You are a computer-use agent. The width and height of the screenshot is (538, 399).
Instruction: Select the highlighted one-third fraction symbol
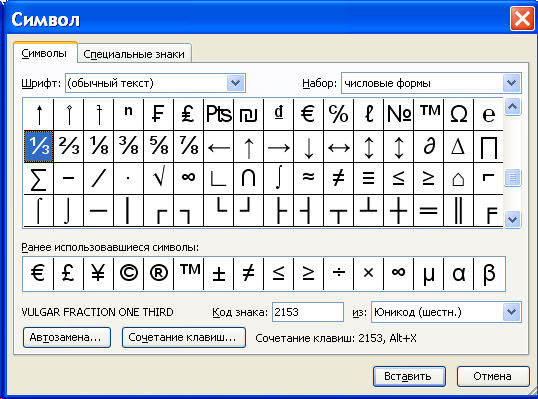pos(38,146)
